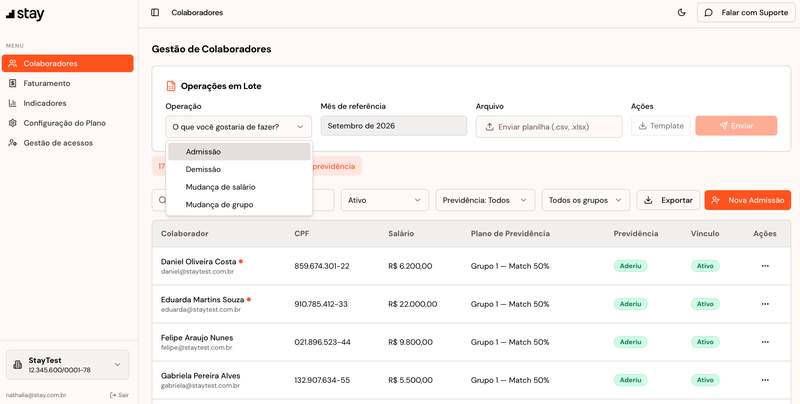This screenshot has width=800, height=404.
Task: Choose Mudança de grupo option
Action: tap(239, 205)
